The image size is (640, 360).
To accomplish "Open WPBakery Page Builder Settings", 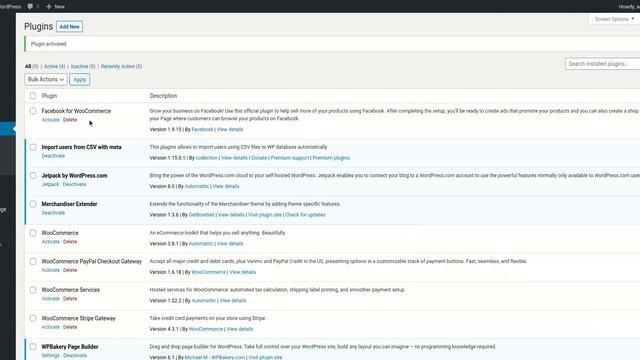I will tap(51, 356).
